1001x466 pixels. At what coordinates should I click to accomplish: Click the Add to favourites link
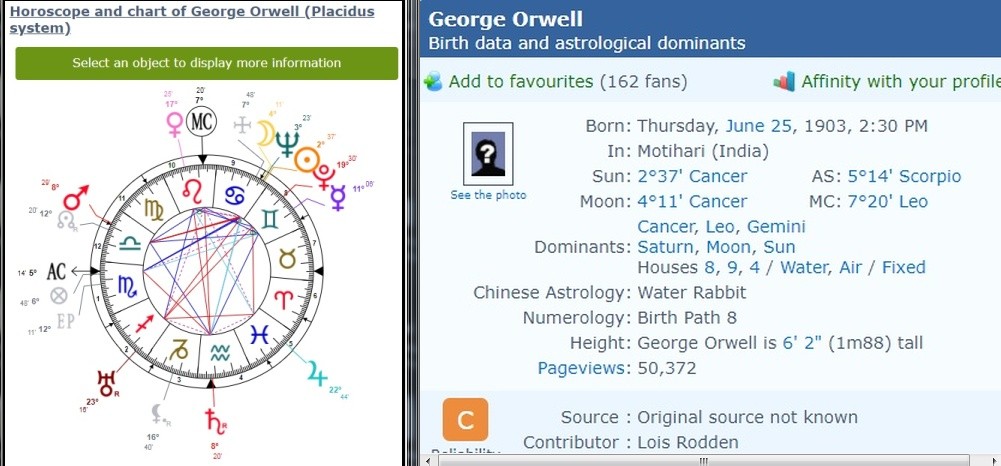coord(521,82)
